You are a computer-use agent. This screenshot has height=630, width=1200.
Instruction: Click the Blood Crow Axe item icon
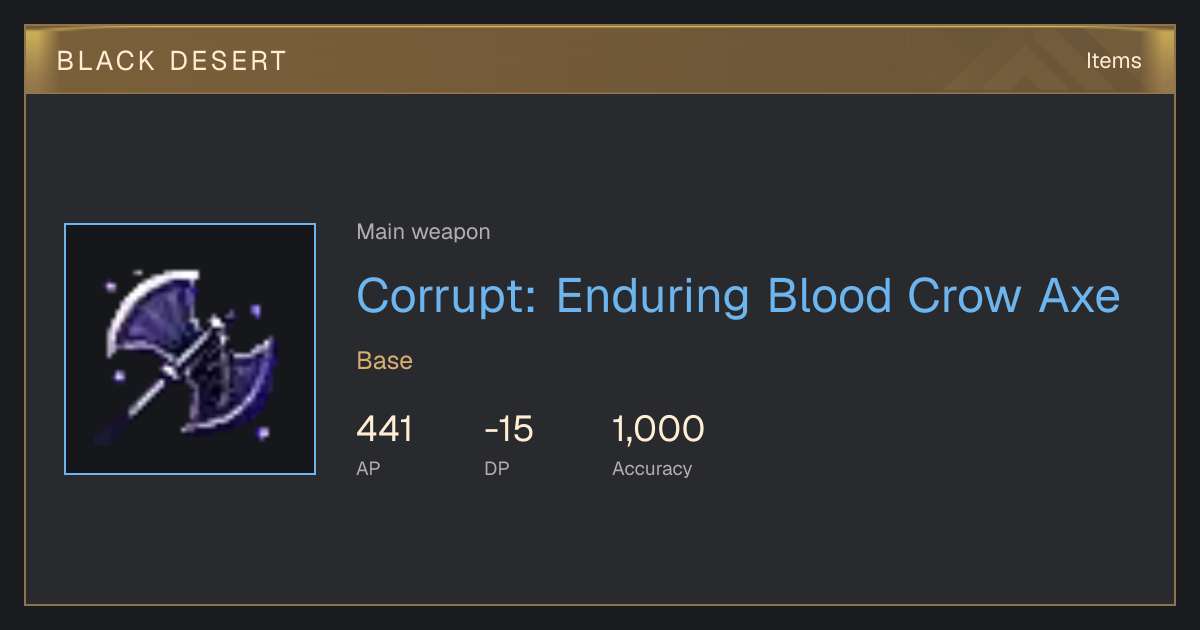pos(190,349)
